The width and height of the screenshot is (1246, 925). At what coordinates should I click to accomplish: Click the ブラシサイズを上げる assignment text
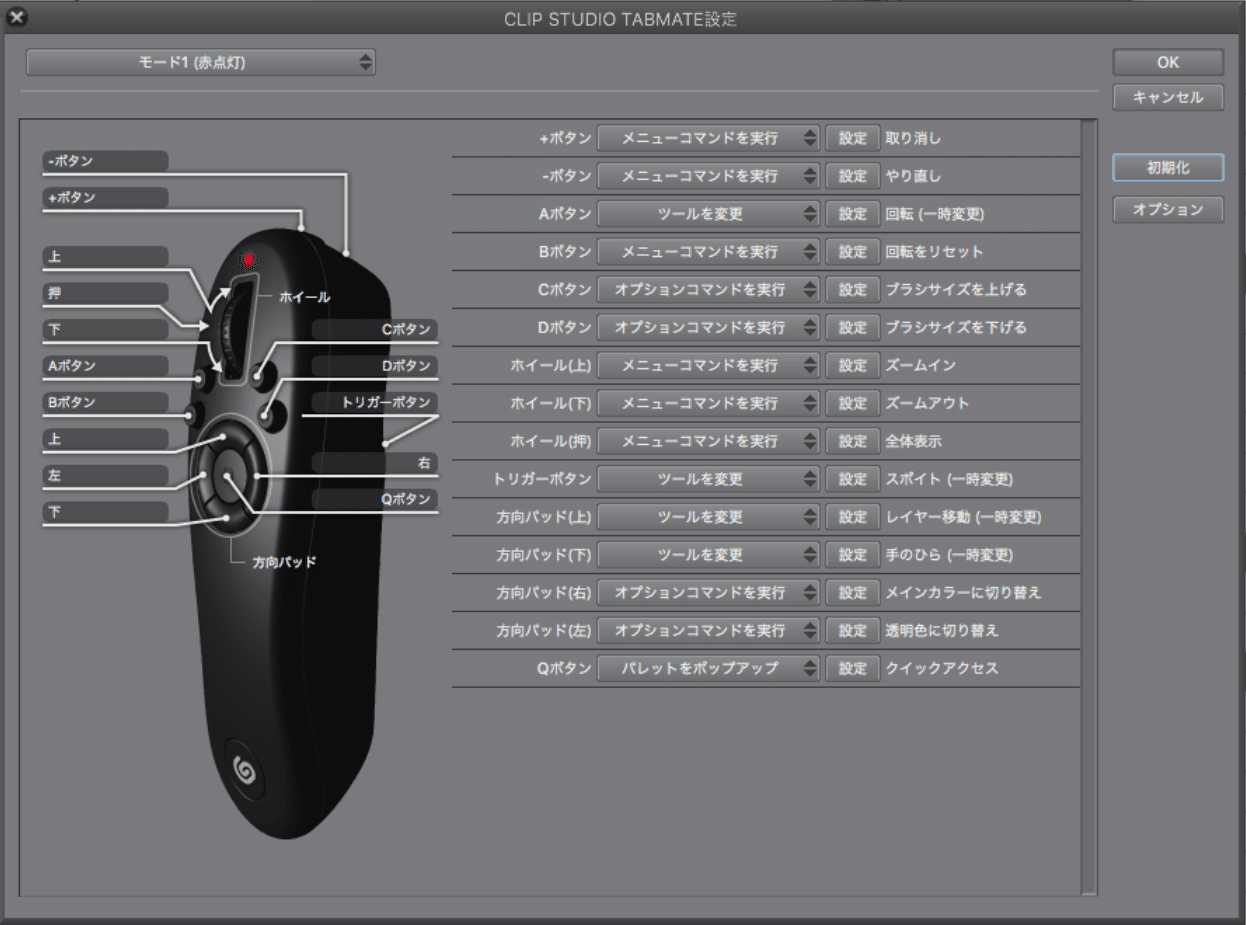coord(956,290)
